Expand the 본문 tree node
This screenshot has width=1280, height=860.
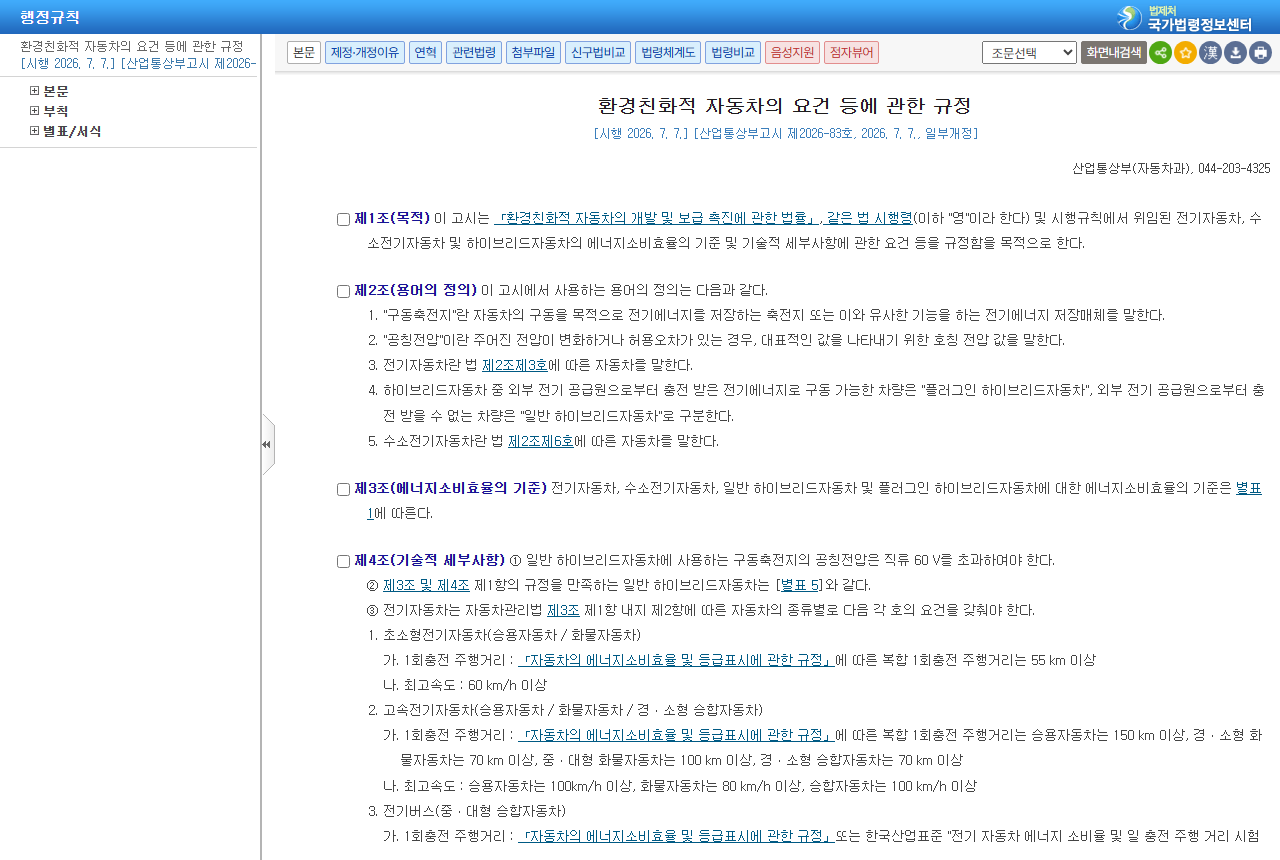coord(34,91)
